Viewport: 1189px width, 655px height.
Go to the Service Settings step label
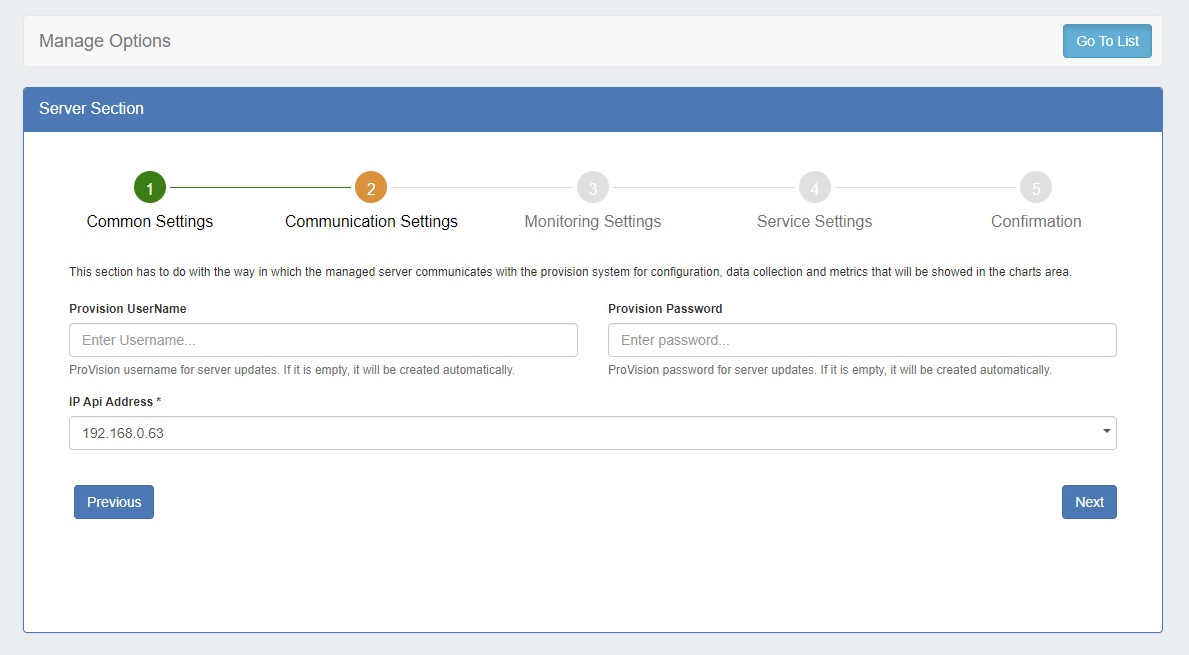point(814,221)
